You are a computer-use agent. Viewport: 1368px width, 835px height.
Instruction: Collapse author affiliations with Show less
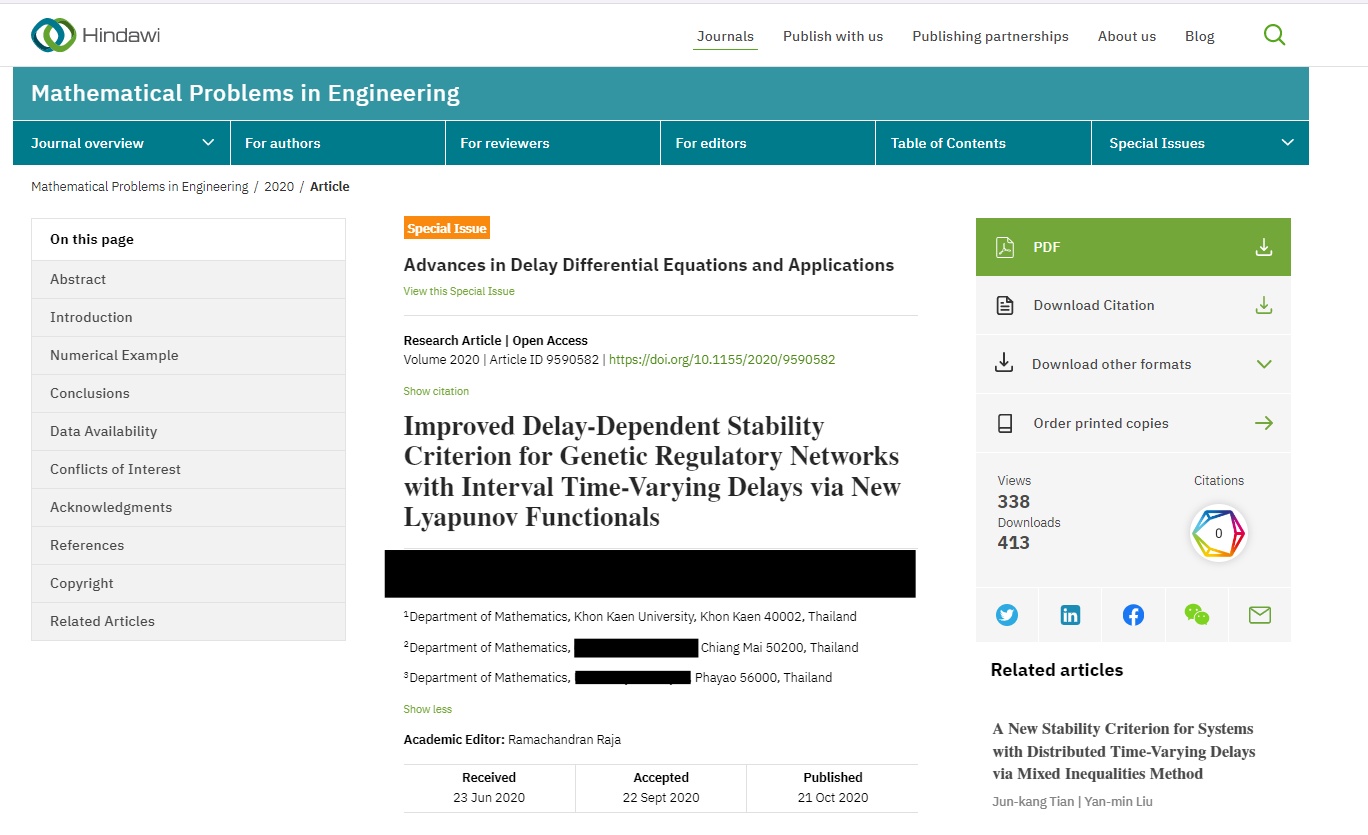point(427,709)
